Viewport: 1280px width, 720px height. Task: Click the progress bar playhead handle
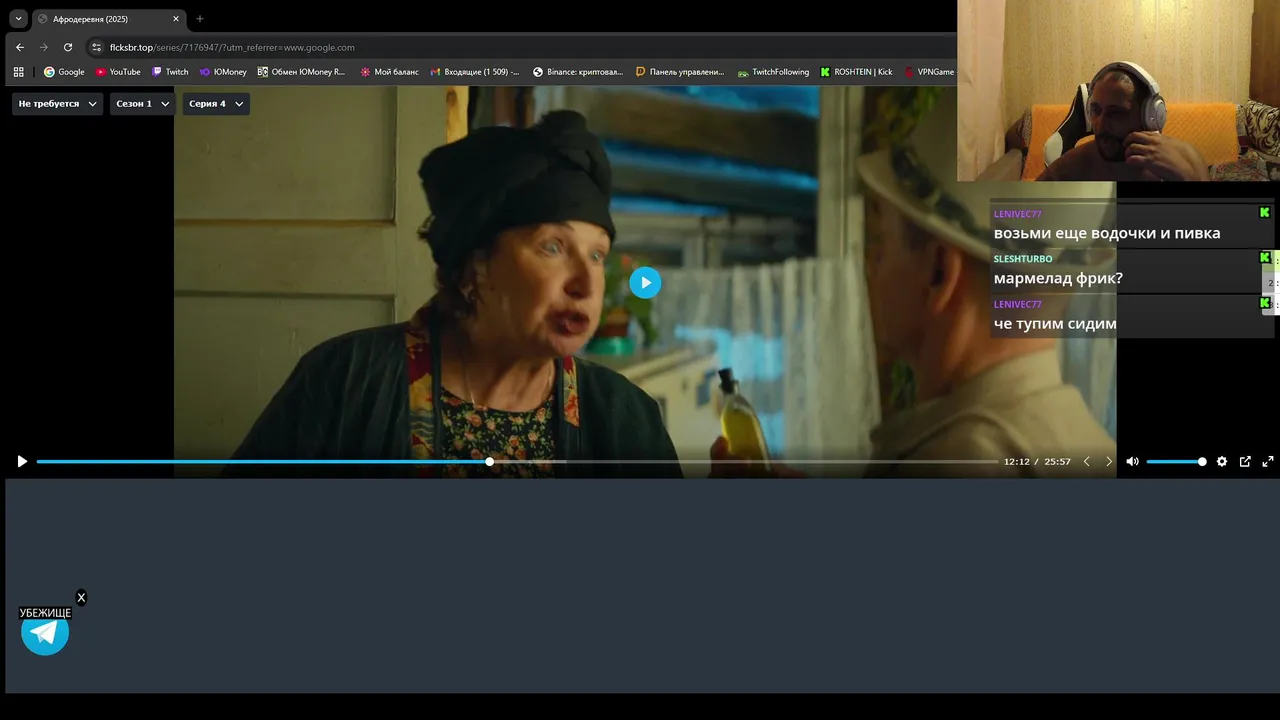click(489, 462)
